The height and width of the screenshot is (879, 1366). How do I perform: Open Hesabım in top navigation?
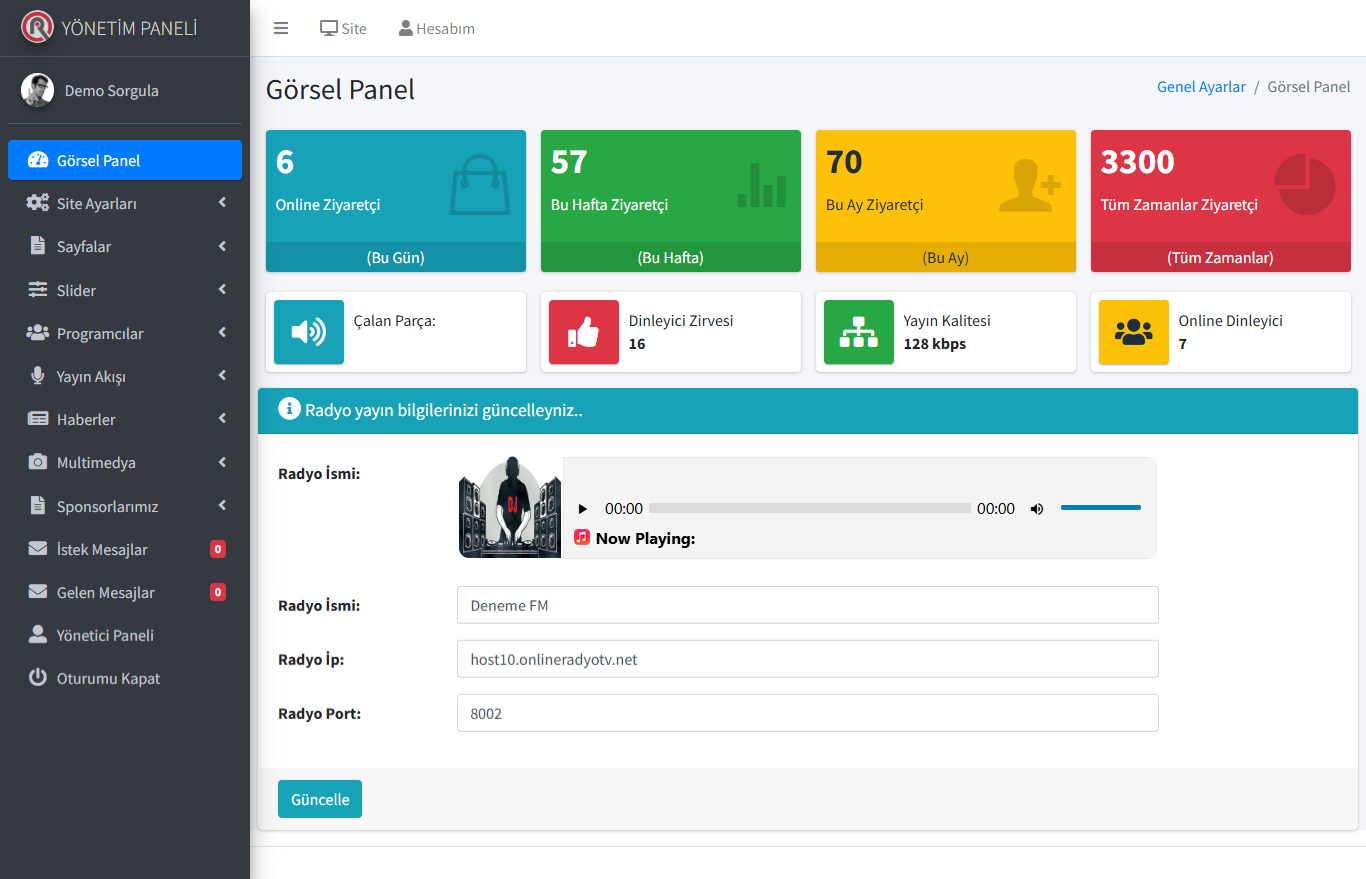pos(436,28)
